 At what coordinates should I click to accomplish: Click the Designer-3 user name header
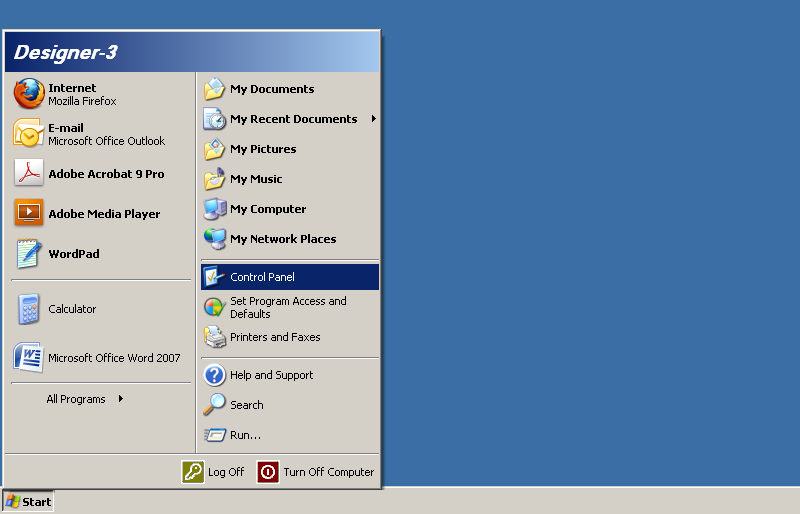(x=66, y=52)
